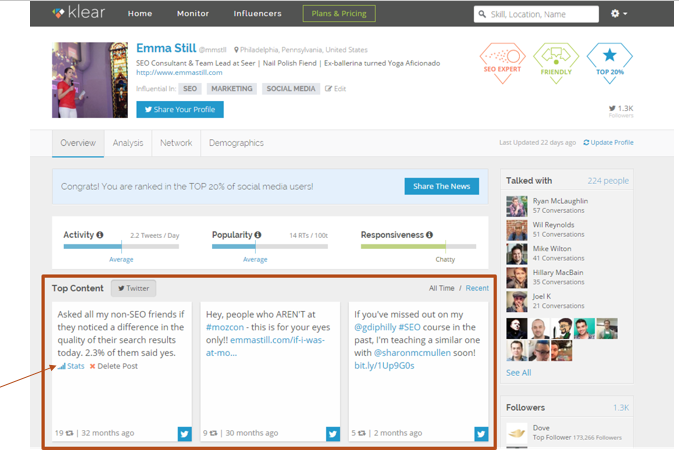
Task: Expand See All conversations list
Action: point(518,372)
